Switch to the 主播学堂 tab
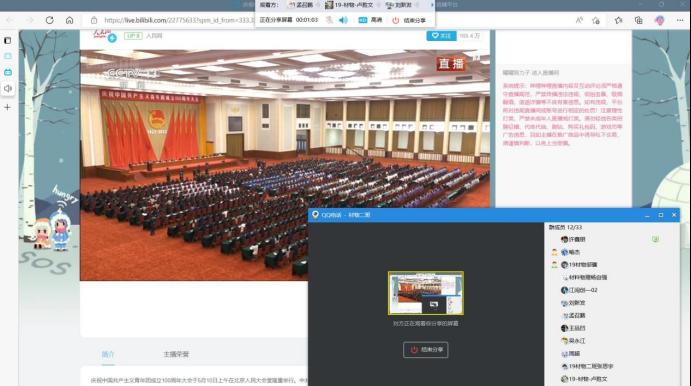This screenshot has height=386, width=691. (x=176, y=354)
